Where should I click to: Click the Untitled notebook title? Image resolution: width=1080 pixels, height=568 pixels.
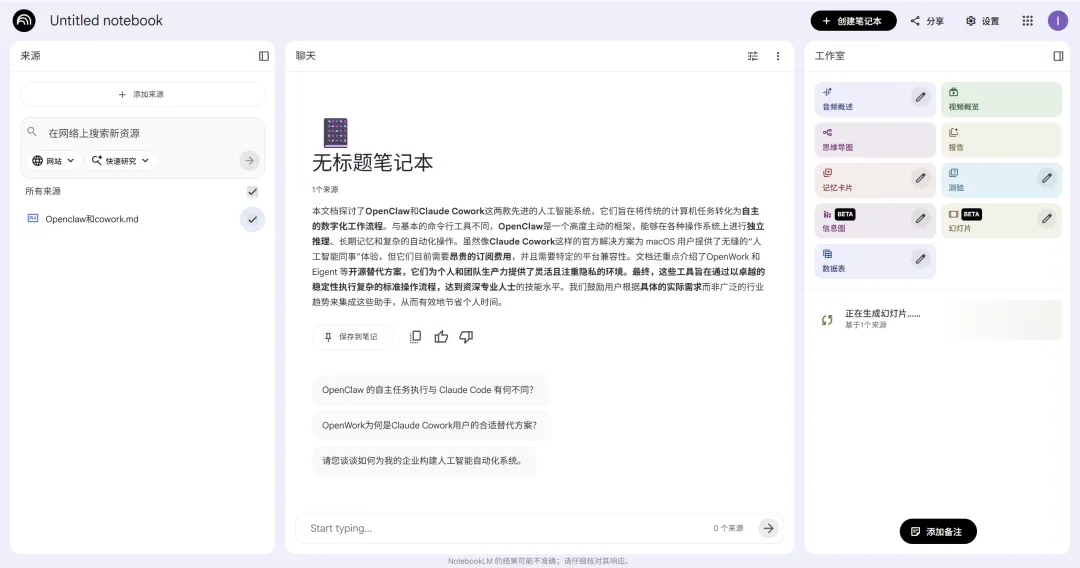(x=106, y=21)
